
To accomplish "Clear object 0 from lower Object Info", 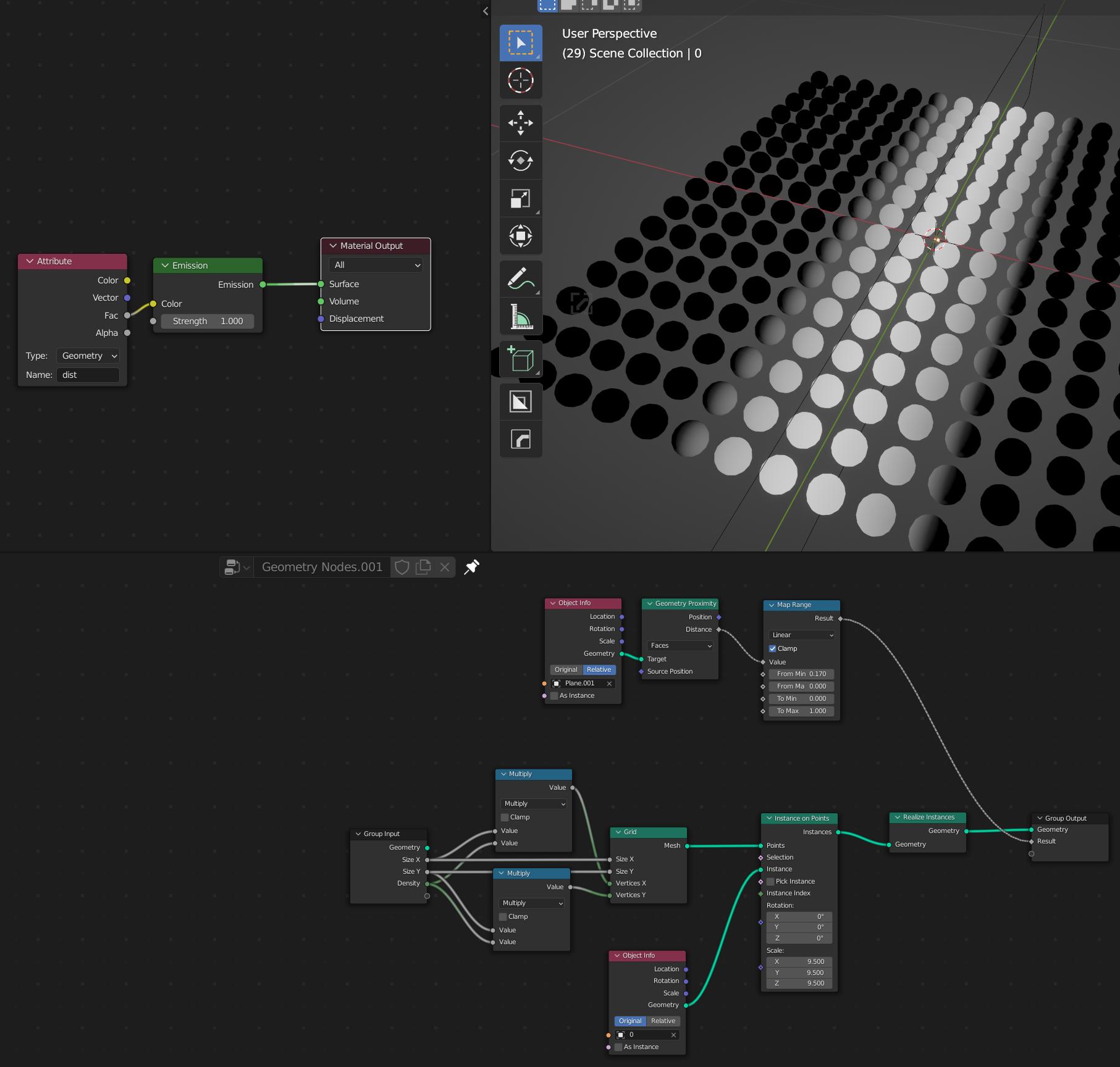I will tap(673, 1035).
